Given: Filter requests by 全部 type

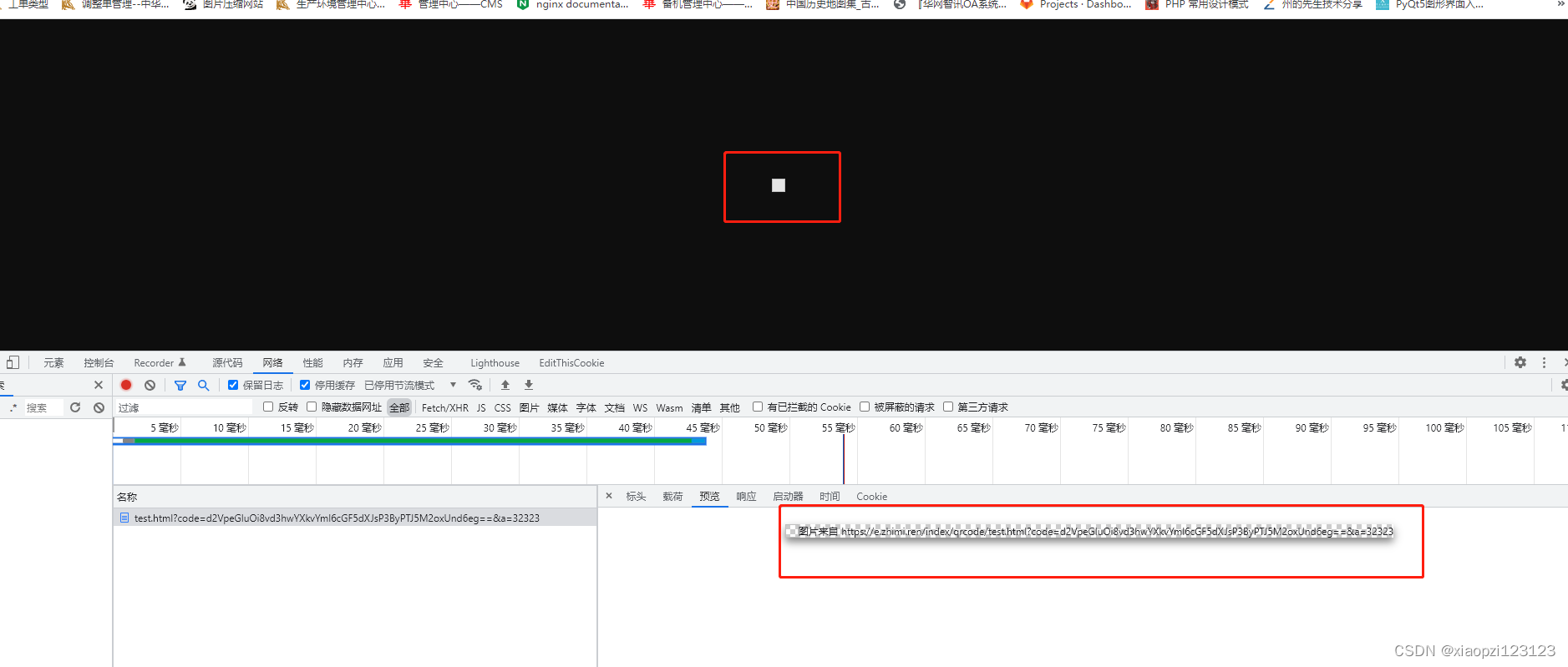Looking at the screenshot, I should (x=399, y=407).
